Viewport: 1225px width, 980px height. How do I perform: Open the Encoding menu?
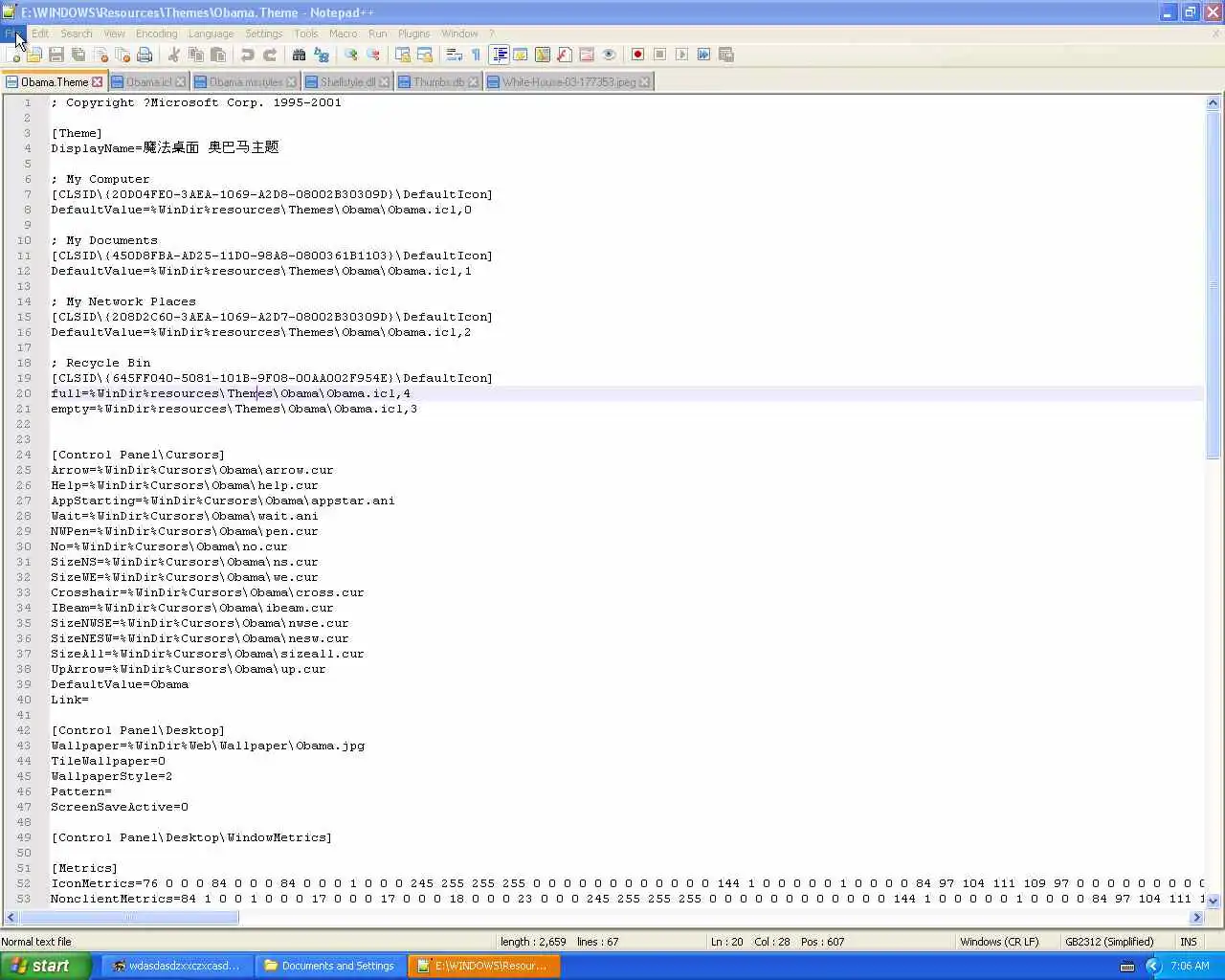pyautogui.click(x=156, y=33)
